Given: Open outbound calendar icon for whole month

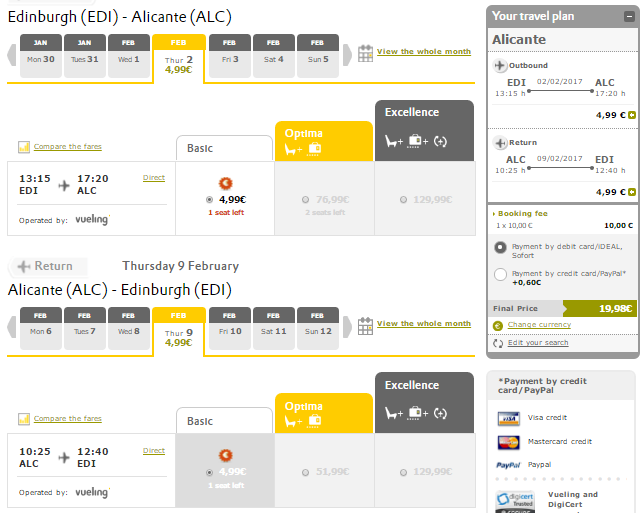Looking at the screenshot, I should point(365,53).
